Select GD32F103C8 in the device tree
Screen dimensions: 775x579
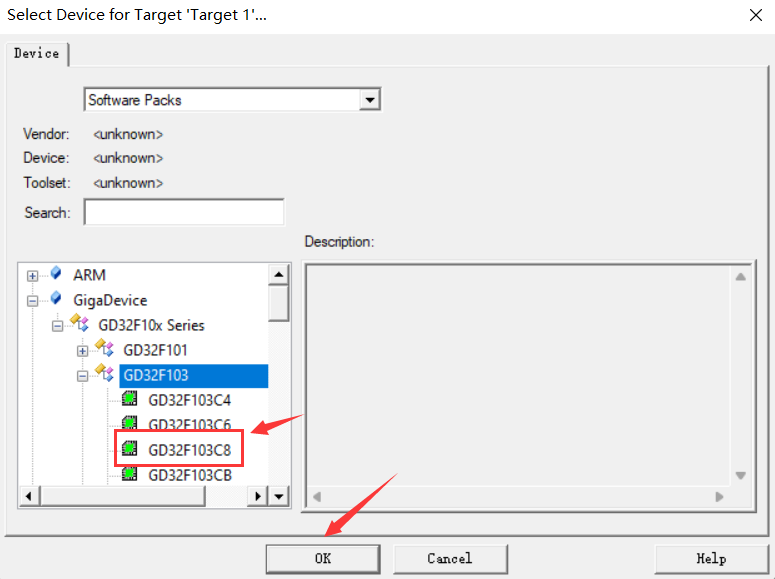(190, 450)
